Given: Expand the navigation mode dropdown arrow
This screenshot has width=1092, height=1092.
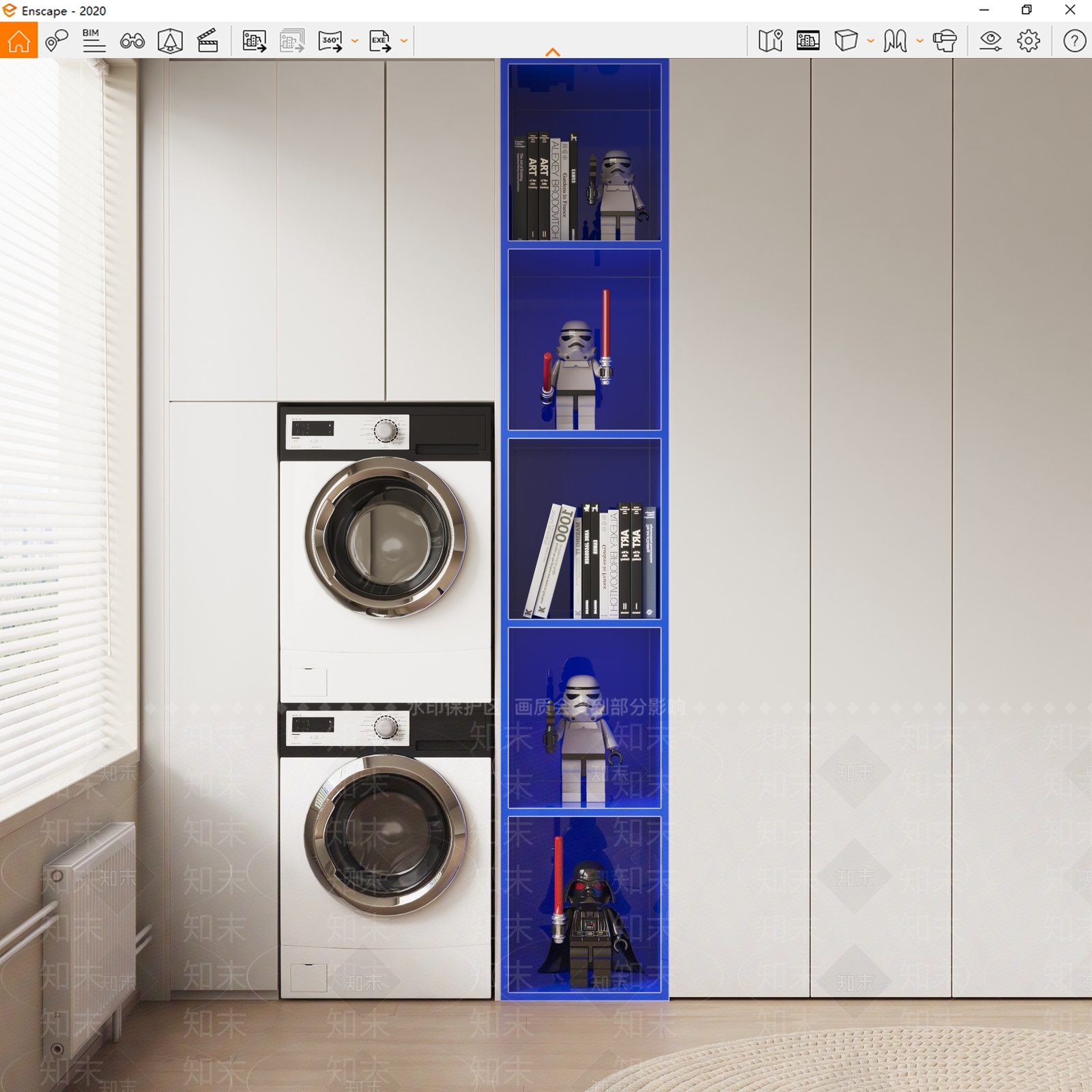Looking at the screenshot, I should point(919,41).
